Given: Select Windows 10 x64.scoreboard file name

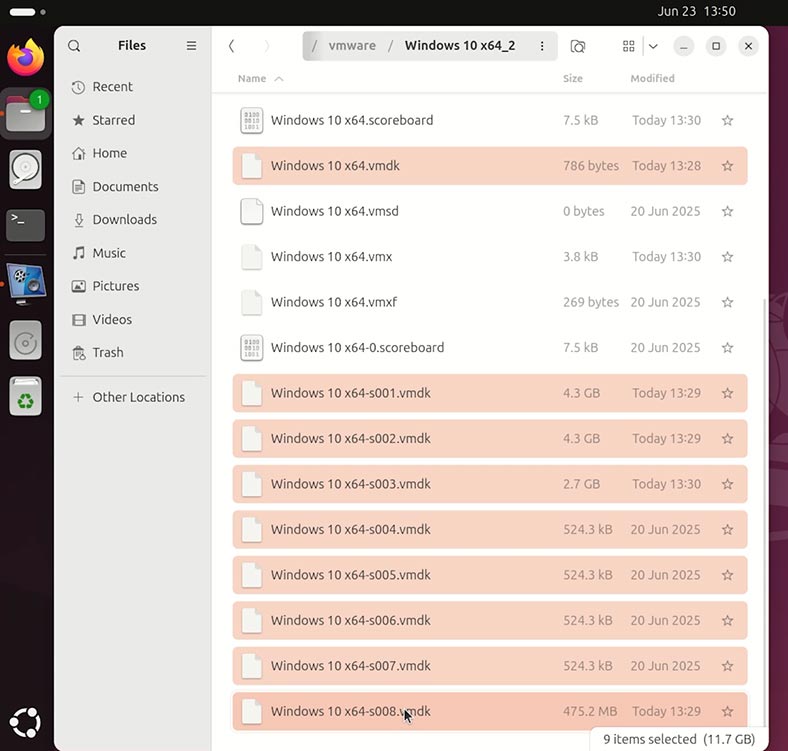Looking at the screenshot, I should pyautogui.click(x=352, y=120).
